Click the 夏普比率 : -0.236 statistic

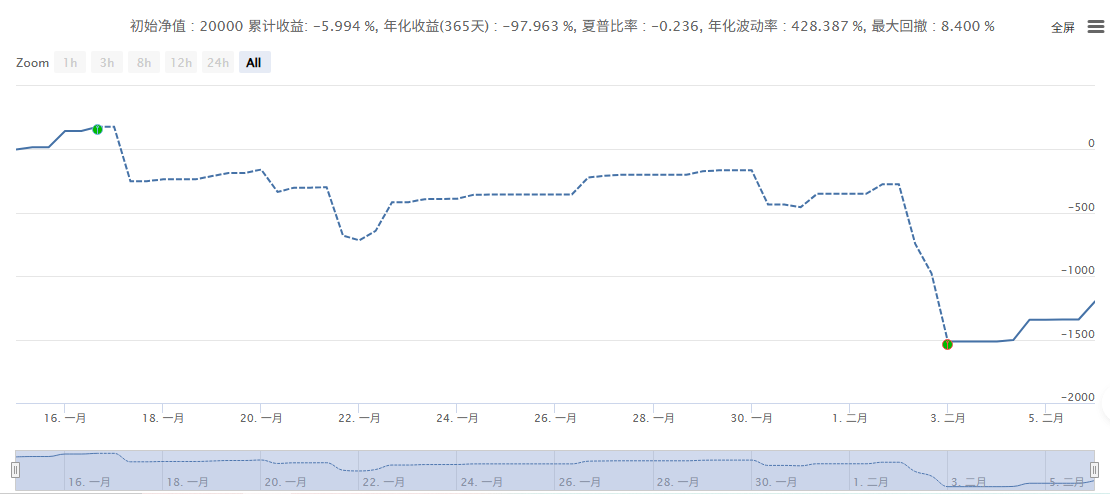click(x=641, y=27)
